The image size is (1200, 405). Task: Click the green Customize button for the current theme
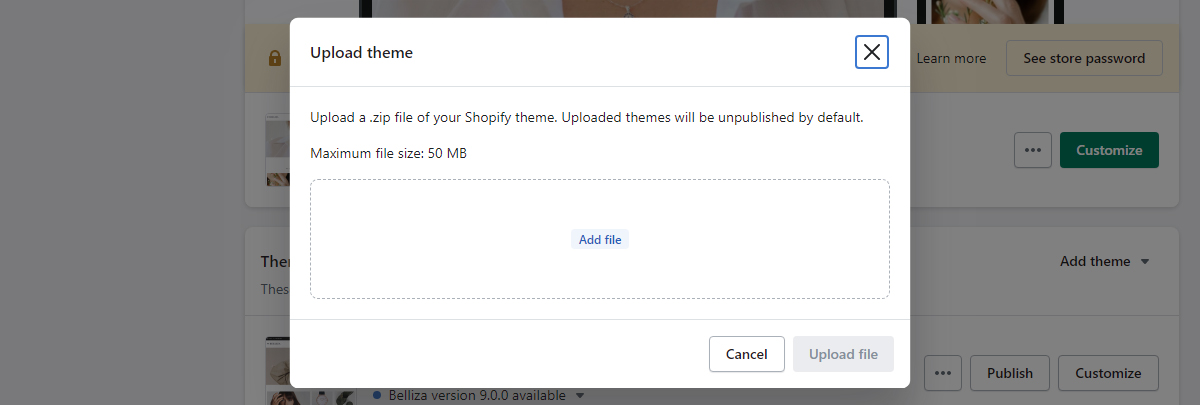[1109, 150]
